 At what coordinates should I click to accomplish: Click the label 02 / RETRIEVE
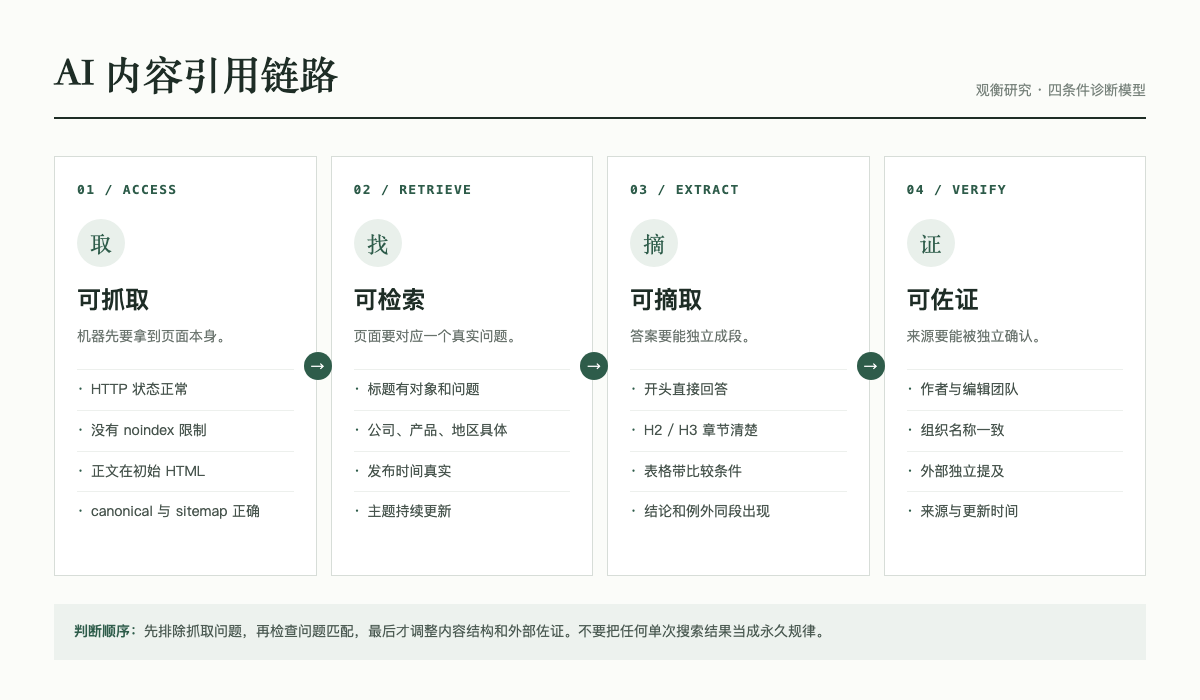413,189
